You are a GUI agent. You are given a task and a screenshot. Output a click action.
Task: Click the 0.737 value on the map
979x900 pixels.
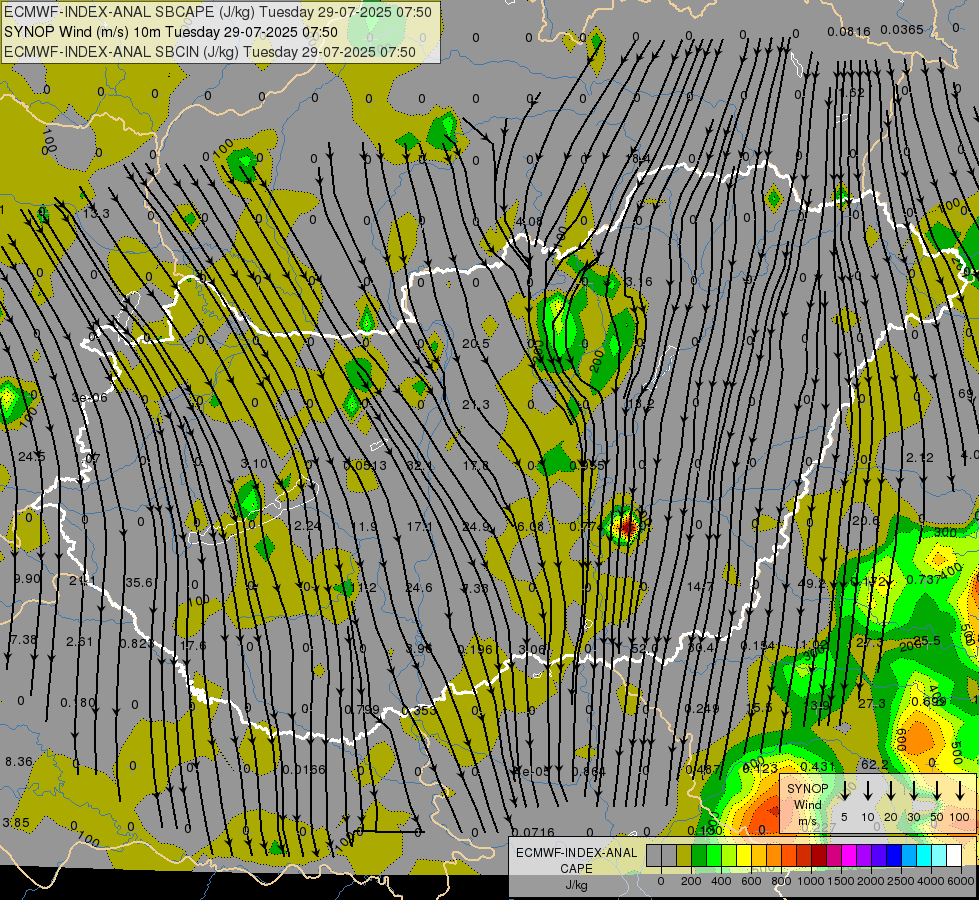pos(923,580)
